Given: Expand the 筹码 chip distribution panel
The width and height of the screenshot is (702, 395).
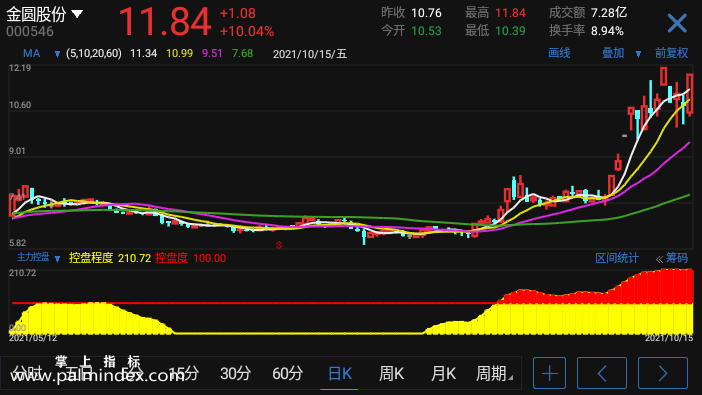Looking at the screenshot, I should coord(672,258).
